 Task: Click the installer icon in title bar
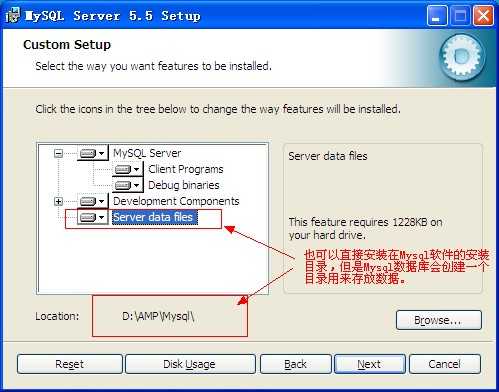(13, 16)
